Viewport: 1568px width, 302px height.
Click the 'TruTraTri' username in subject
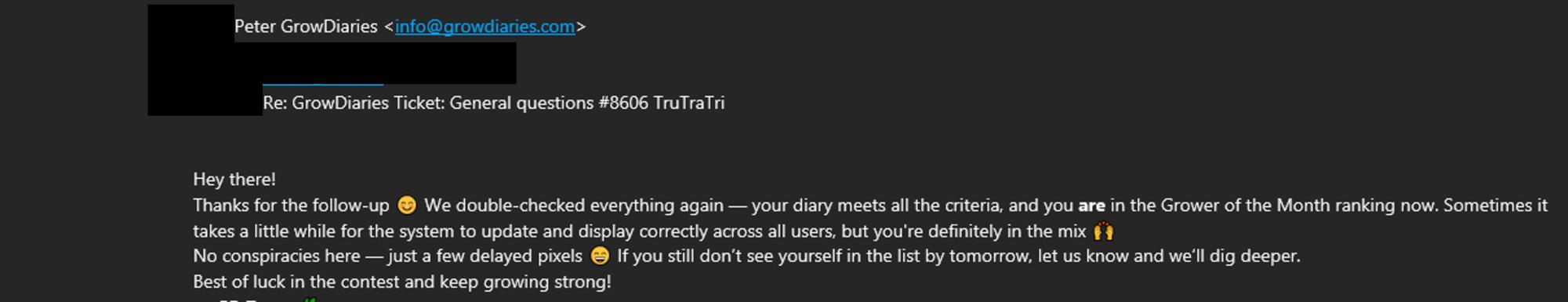(x=688, y=103)
